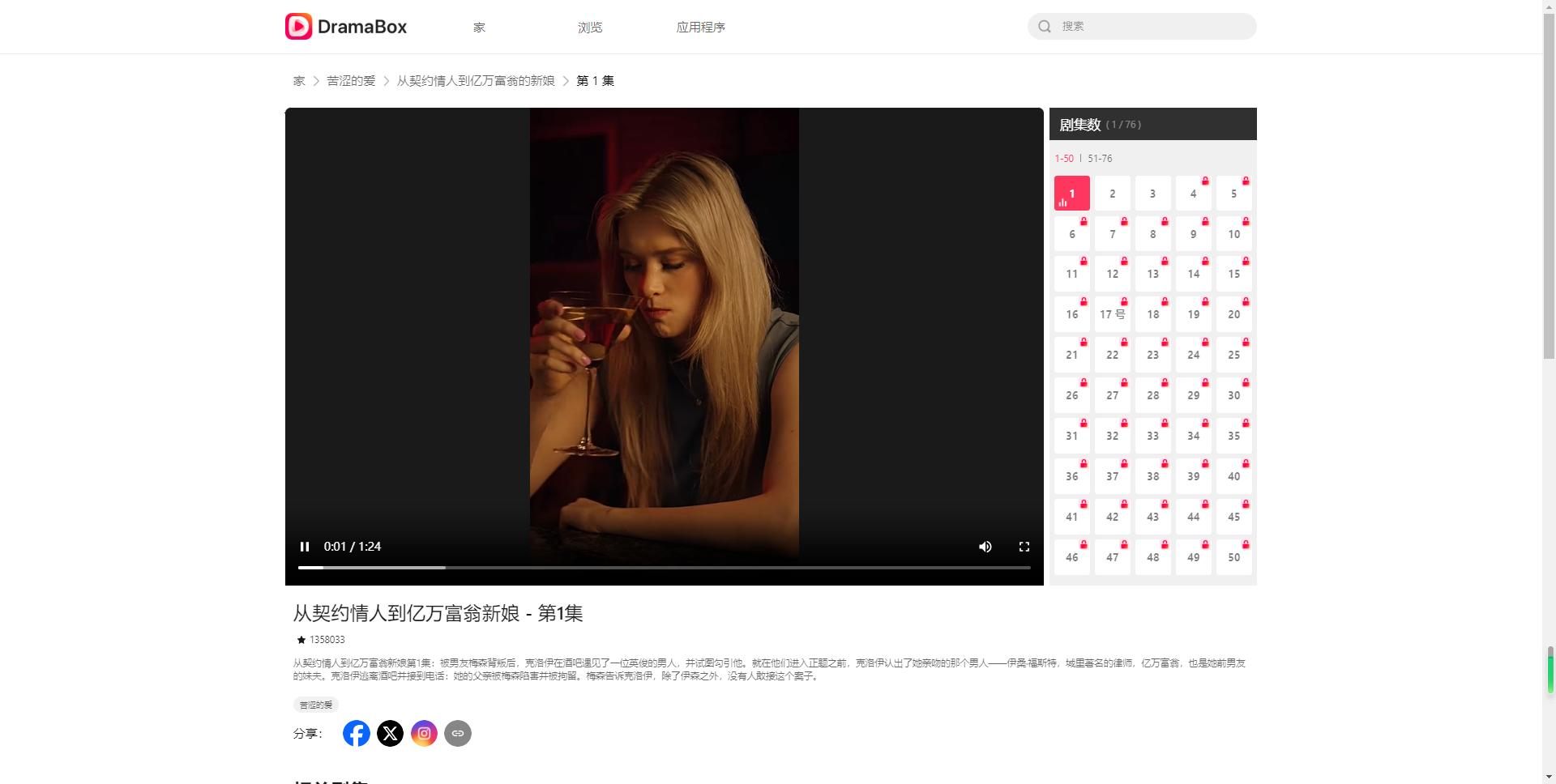1556x784 pixels.
Task: Share the episode on Facebook
Action: tap(357, 734)
